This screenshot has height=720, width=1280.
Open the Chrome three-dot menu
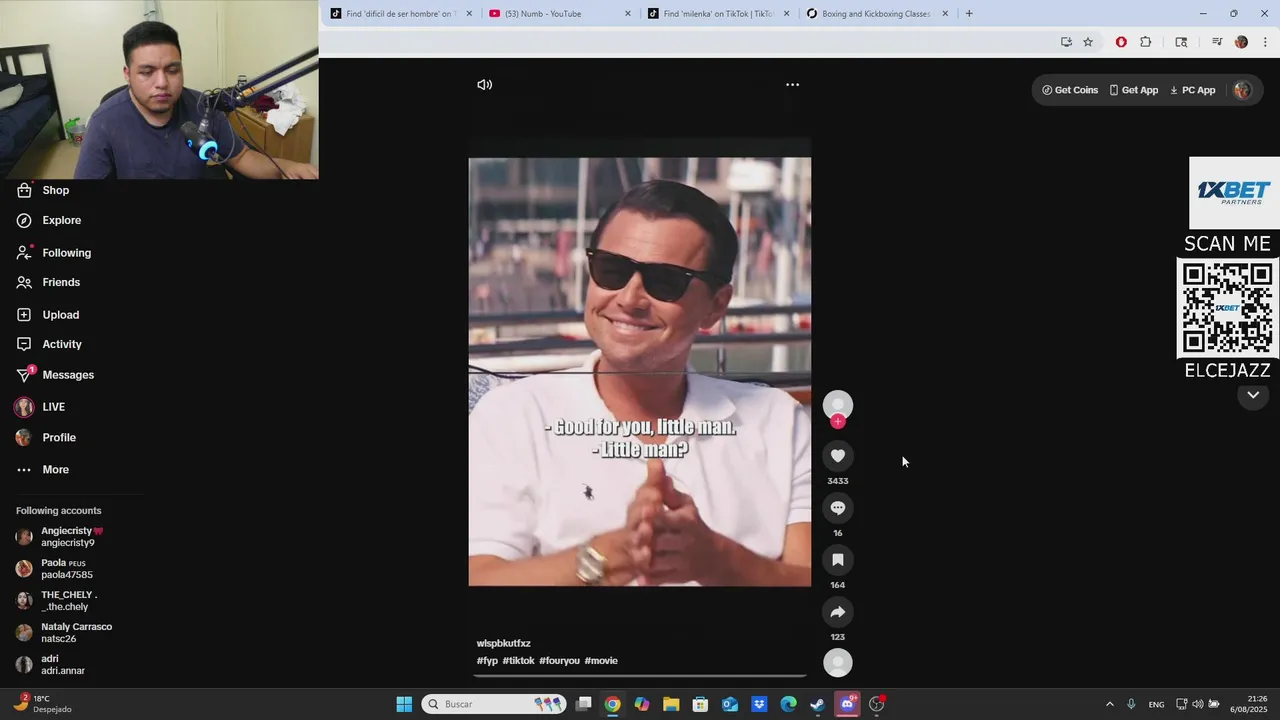point(1266,42)
